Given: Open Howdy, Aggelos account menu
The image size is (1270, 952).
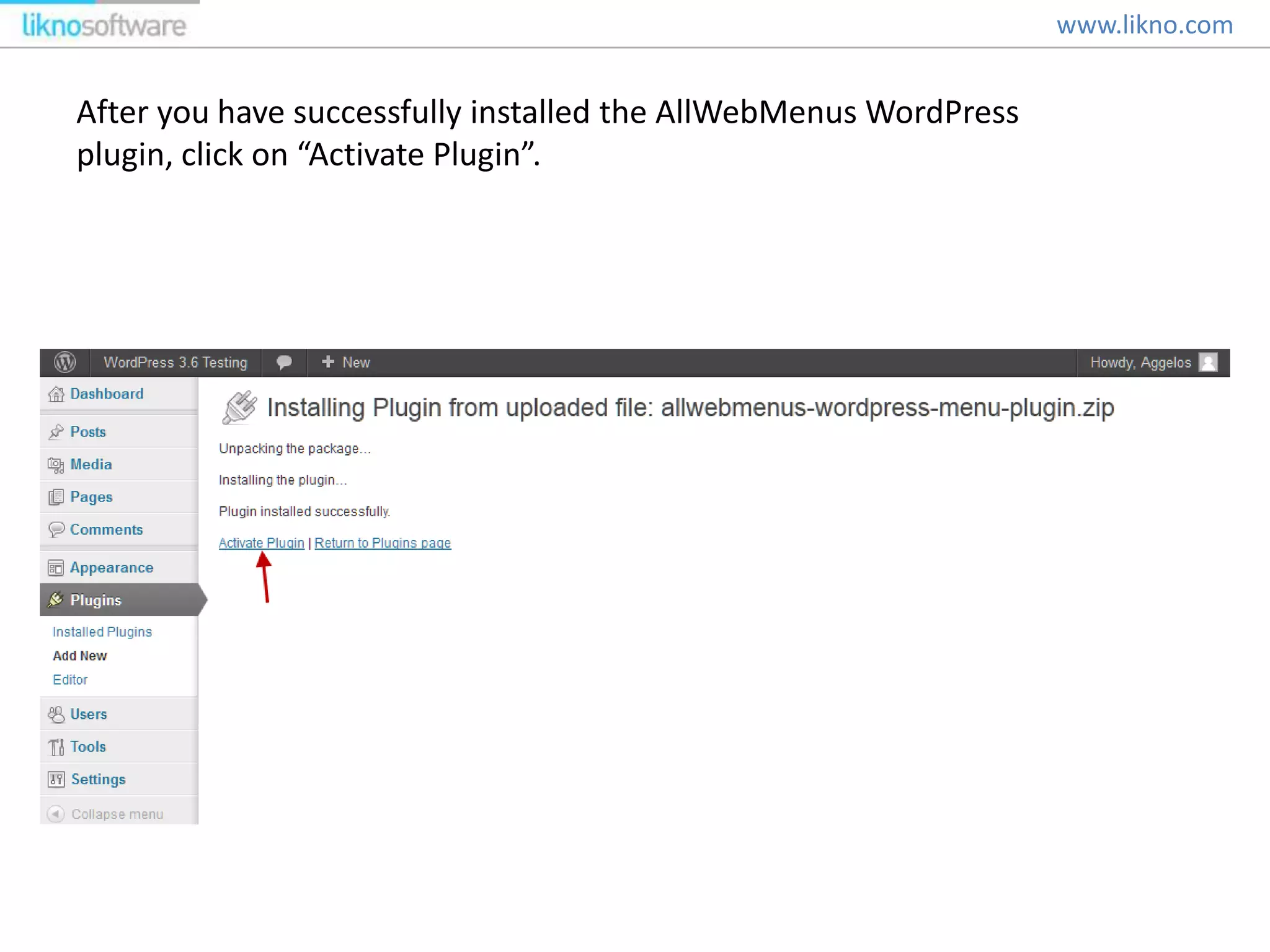Looking at the screenshot, I should point(1153,363).
